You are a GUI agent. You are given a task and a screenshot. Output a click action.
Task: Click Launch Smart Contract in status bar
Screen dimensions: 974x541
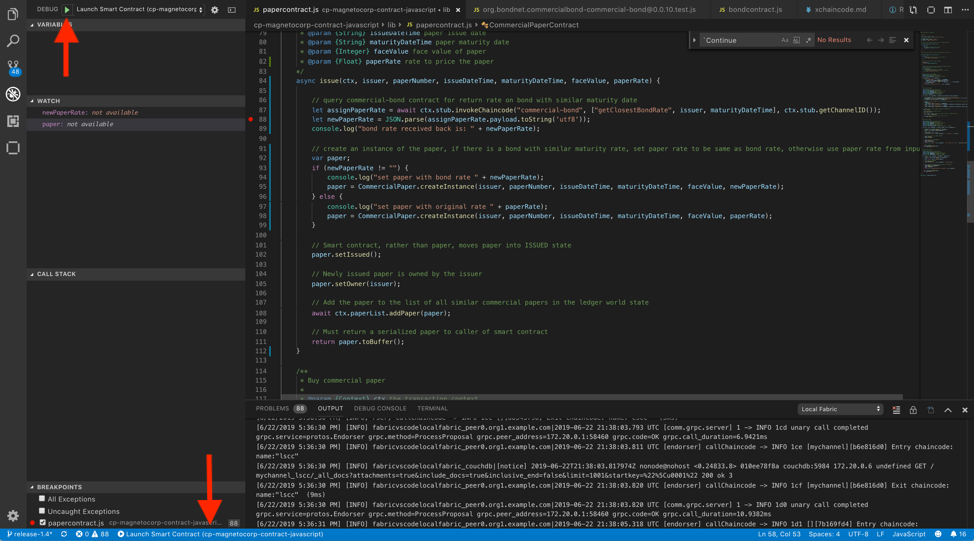(221, 534)
